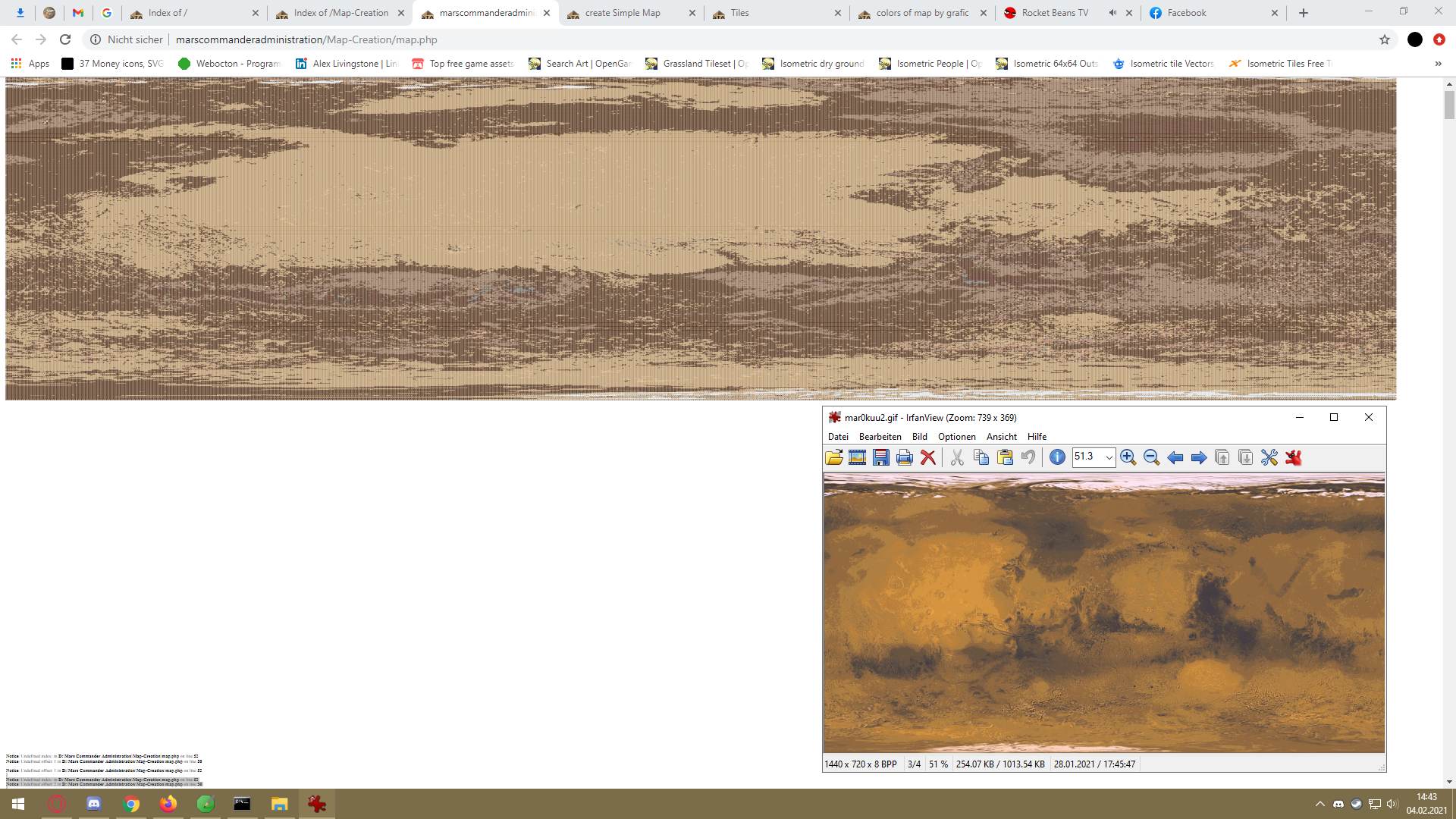
Task: Show hidden system tray icons
Action: 1319,804
